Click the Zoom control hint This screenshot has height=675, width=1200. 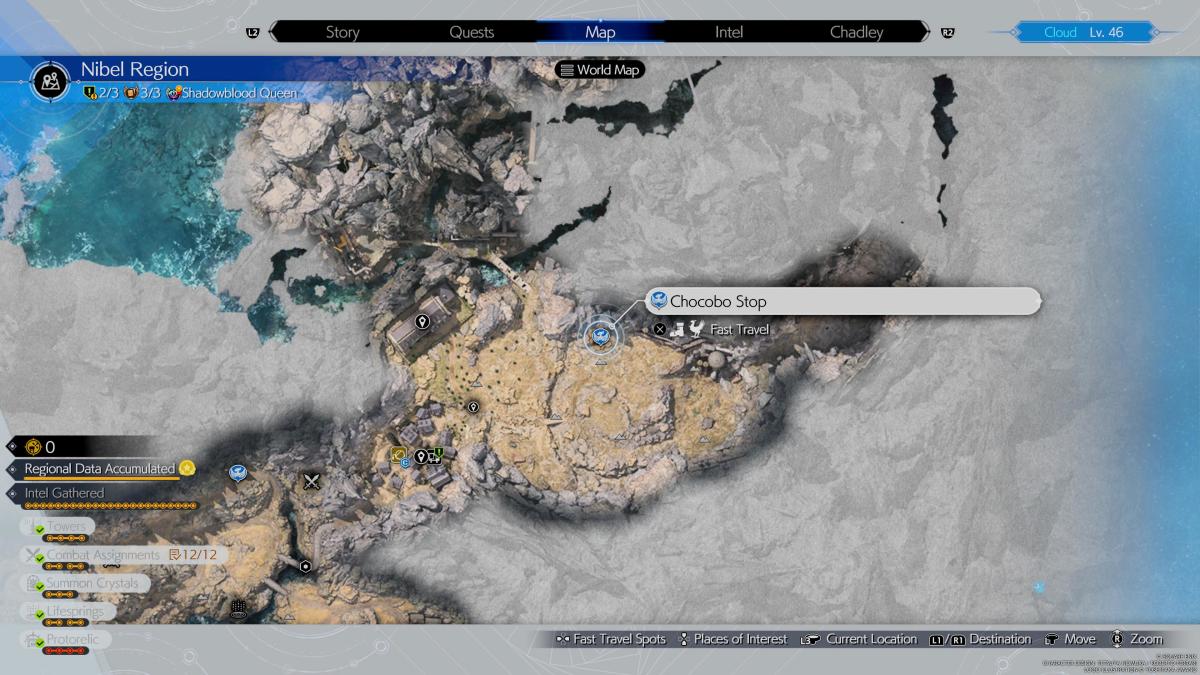tap(1135, 639)
